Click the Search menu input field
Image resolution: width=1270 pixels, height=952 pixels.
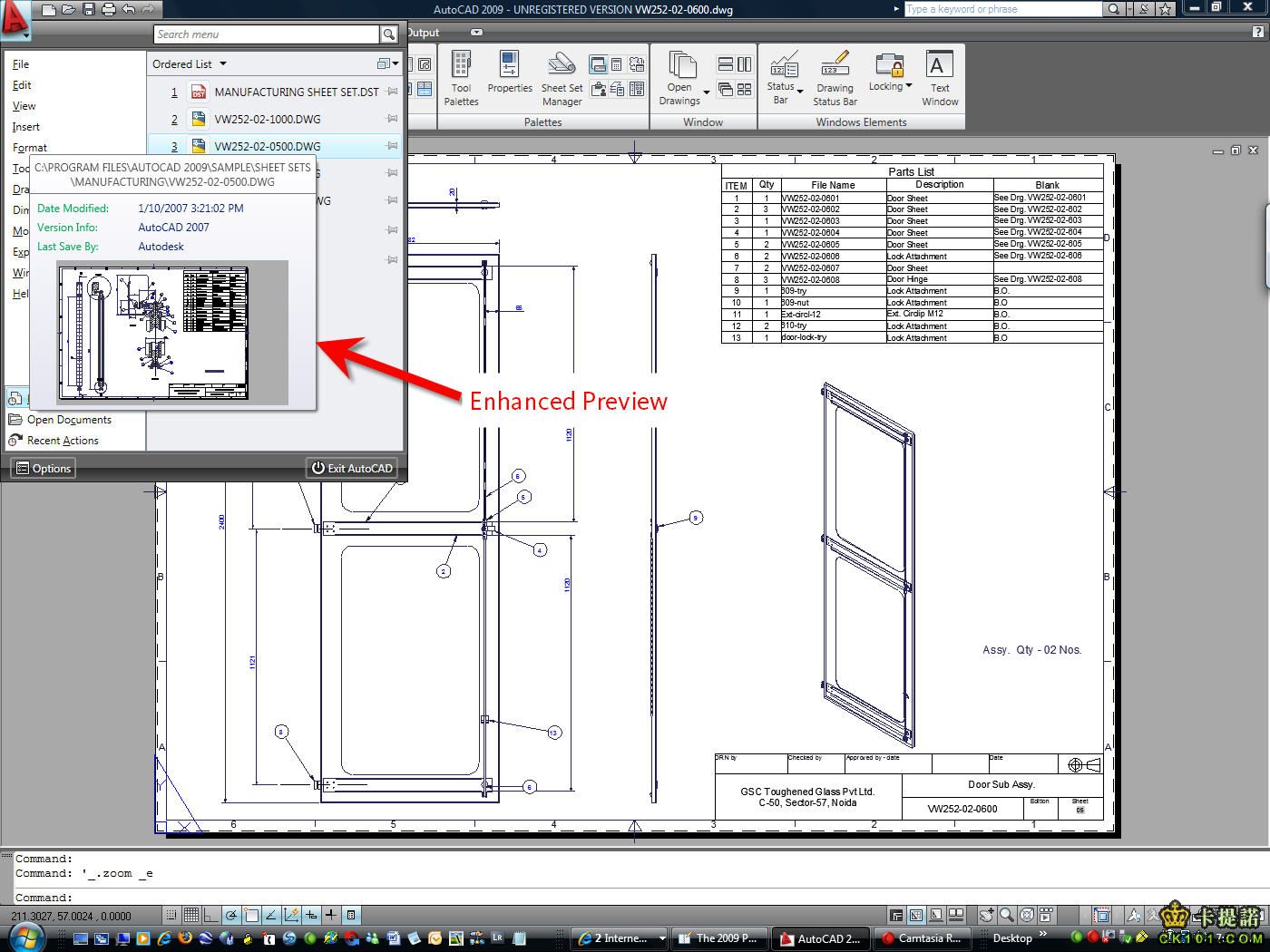coord(267,34)
